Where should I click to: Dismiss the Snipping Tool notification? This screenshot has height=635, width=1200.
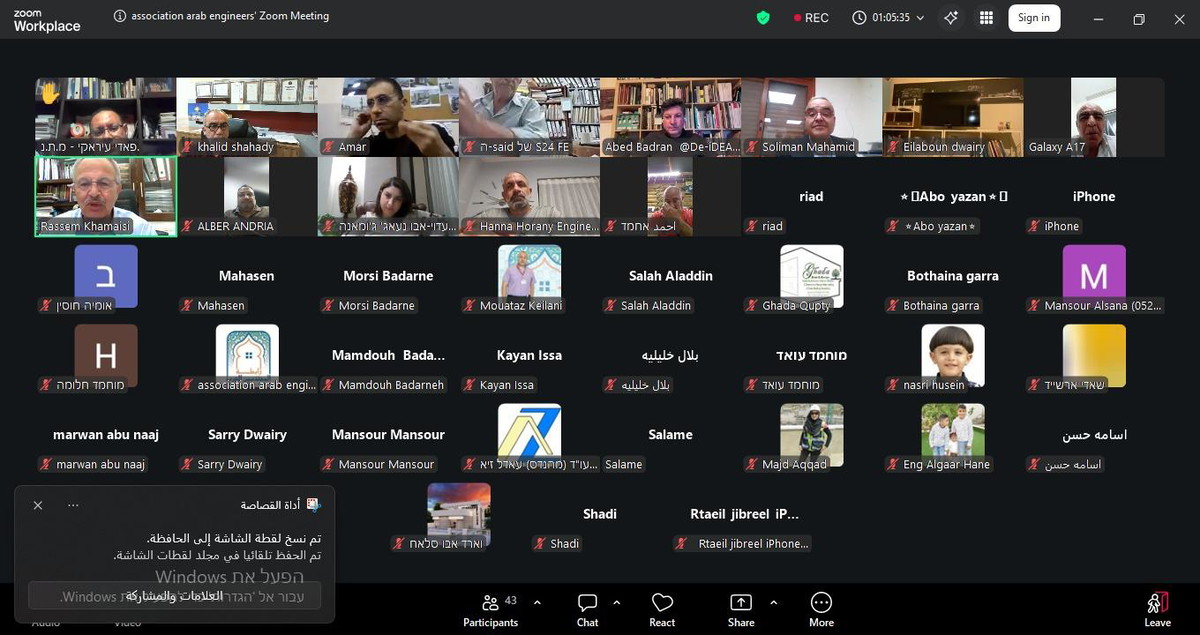(x=38, y=505)
